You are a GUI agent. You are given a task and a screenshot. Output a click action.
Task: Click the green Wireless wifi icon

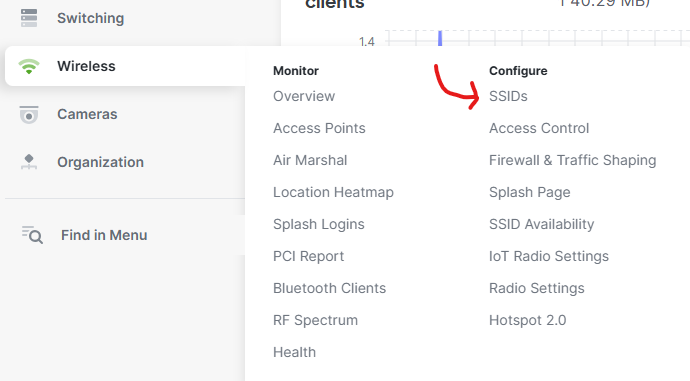29,66
